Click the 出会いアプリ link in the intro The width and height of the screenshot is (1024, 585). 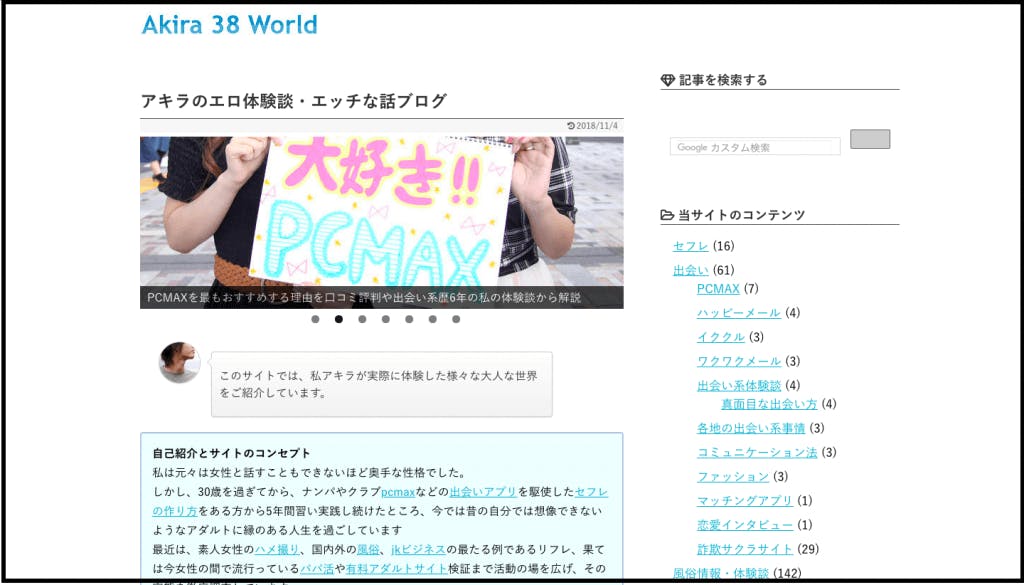[483, 492]
